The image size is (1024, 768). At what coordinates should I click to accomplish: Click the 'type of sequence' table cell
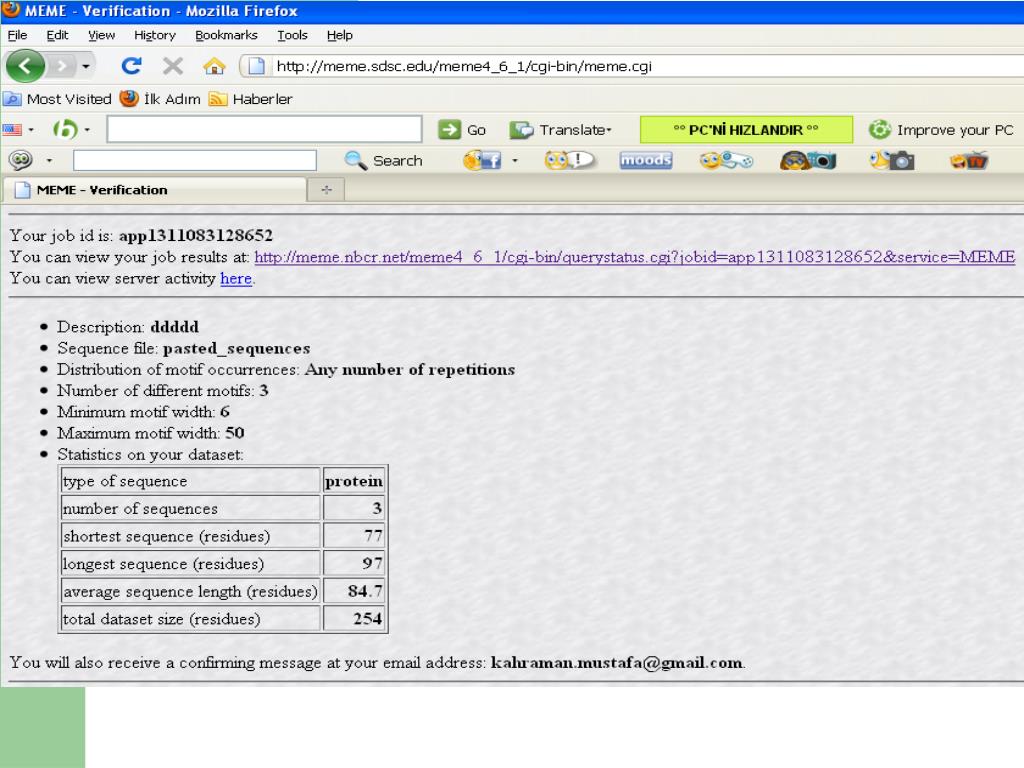(191, 481)
